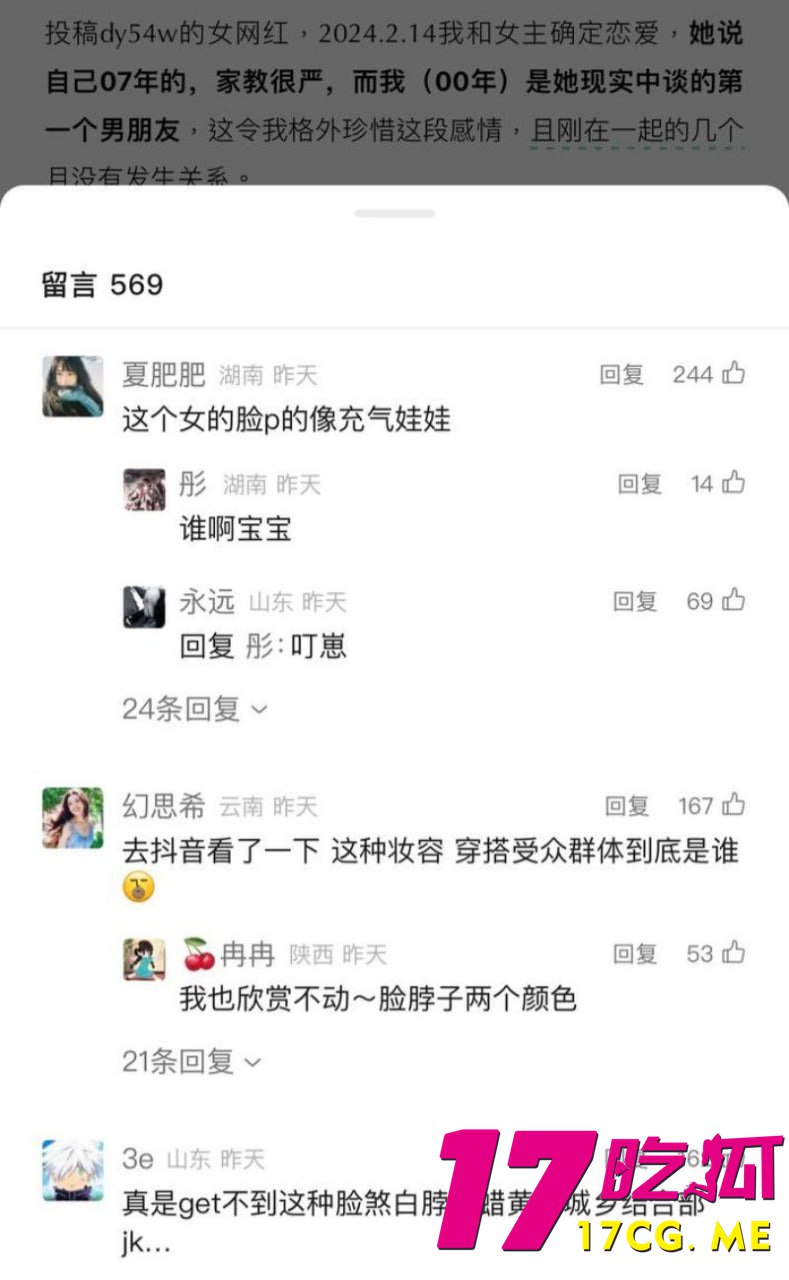Open 3e's profile avatar
Viewport: 789px width, 1280px height.
pyautogui.click(x=72, y=1170)
